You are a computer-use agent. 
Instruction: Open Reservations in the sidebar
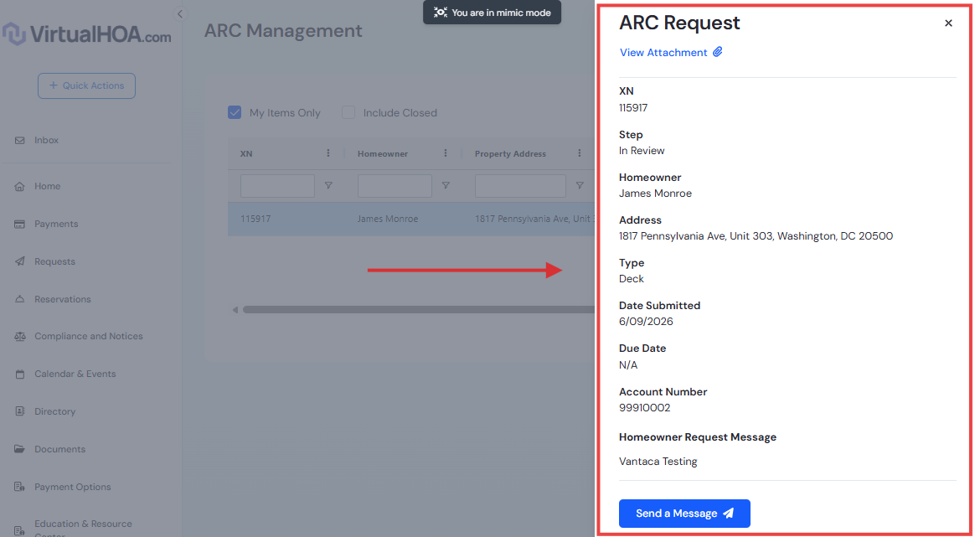click(x=63, y=300)
